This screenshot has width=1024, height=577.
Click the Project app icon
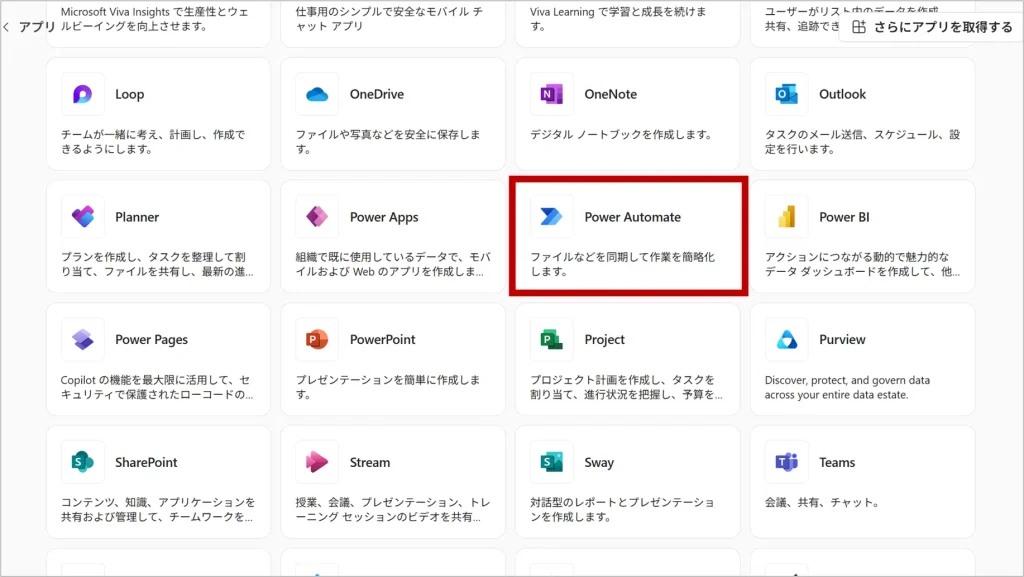(551, 340)
